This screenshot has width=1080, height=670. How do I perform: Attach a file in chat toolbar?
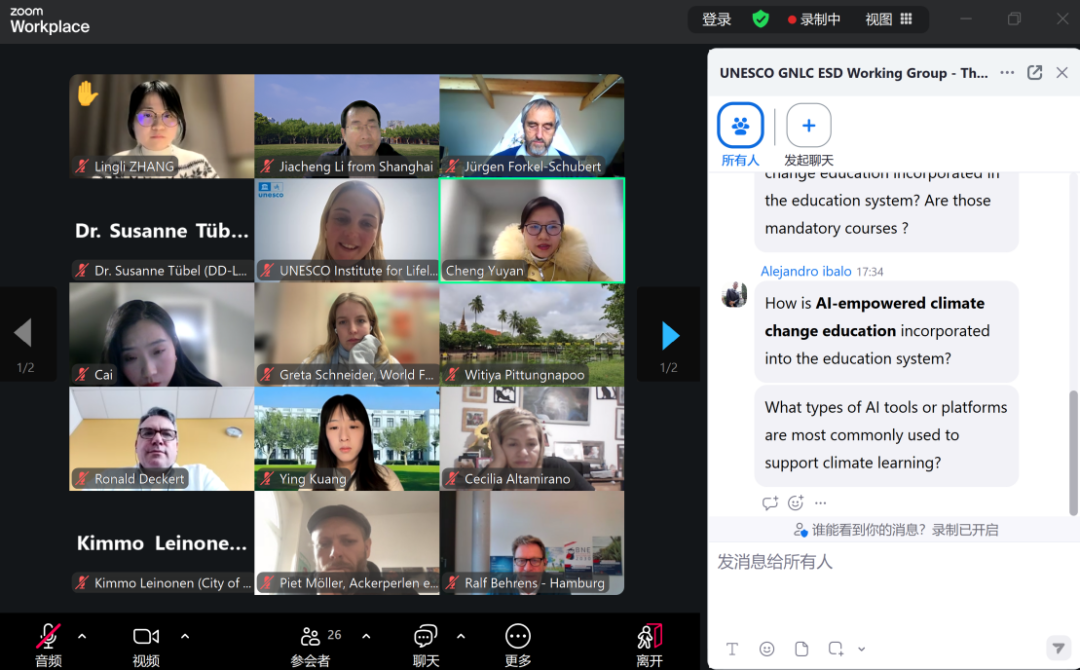coord(801,649)
